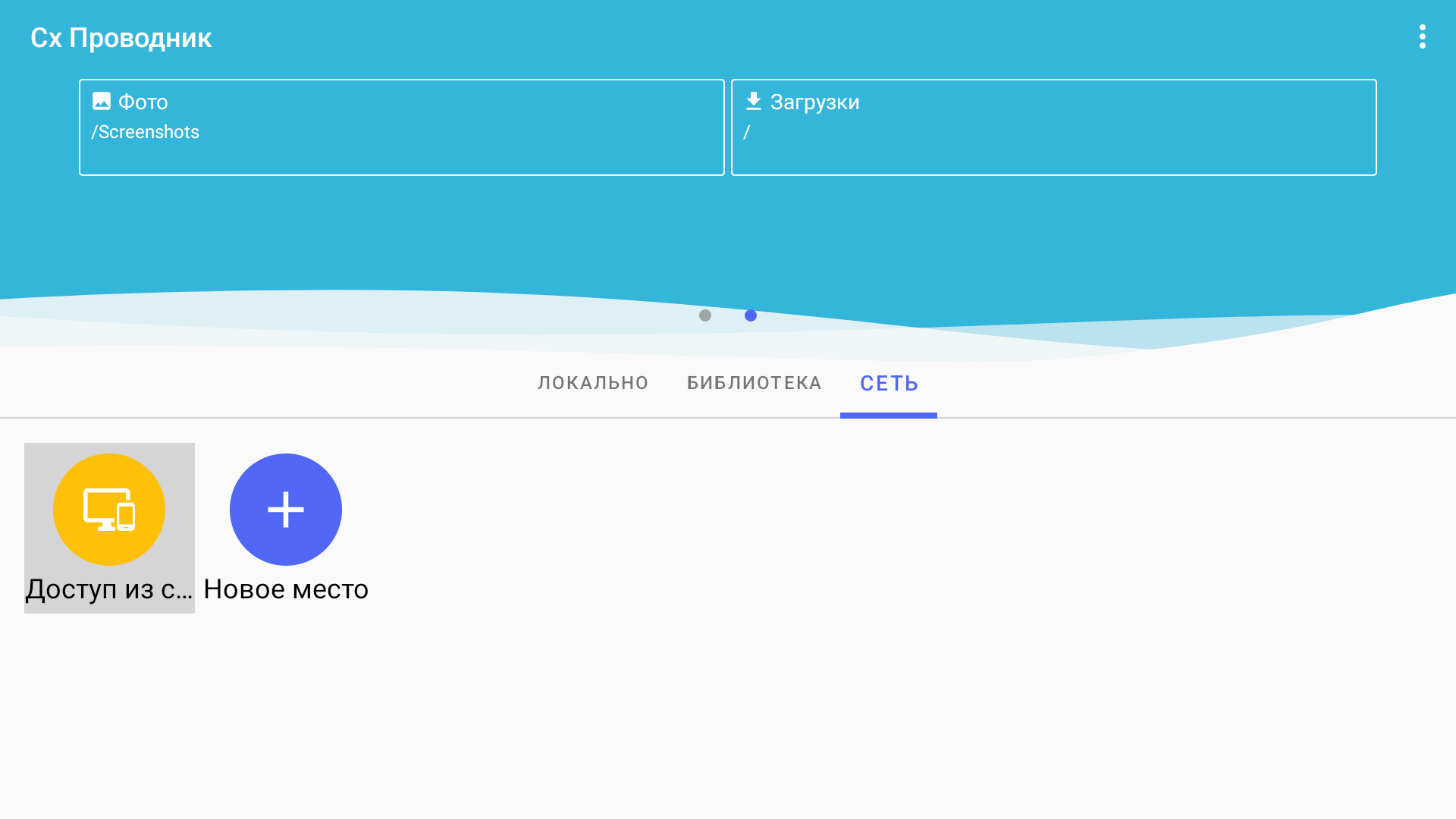Open the yellow network access icon
The height and width of the screenshot is (819, 1456).
click(109, 510)
